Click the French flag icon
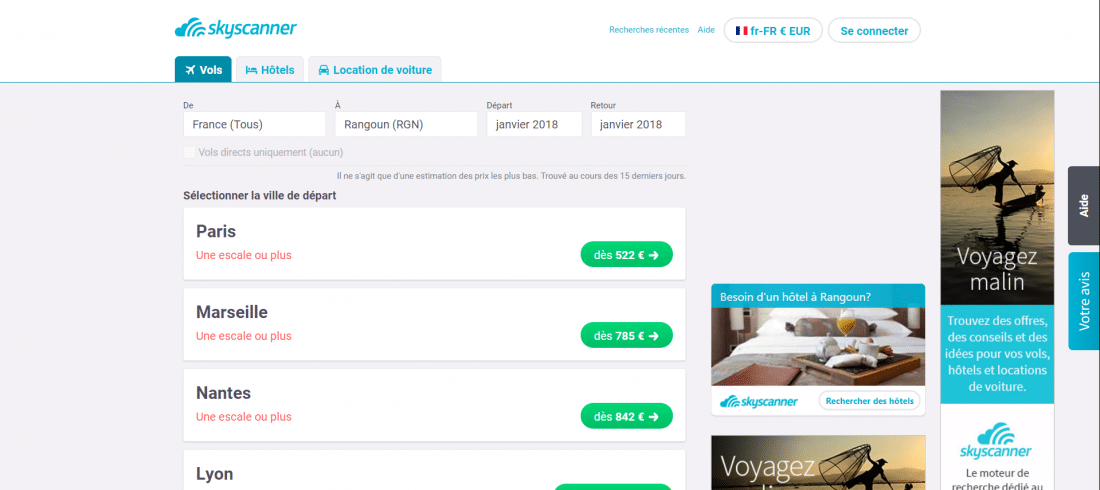 pyautogui.click(x=742, y=31)
